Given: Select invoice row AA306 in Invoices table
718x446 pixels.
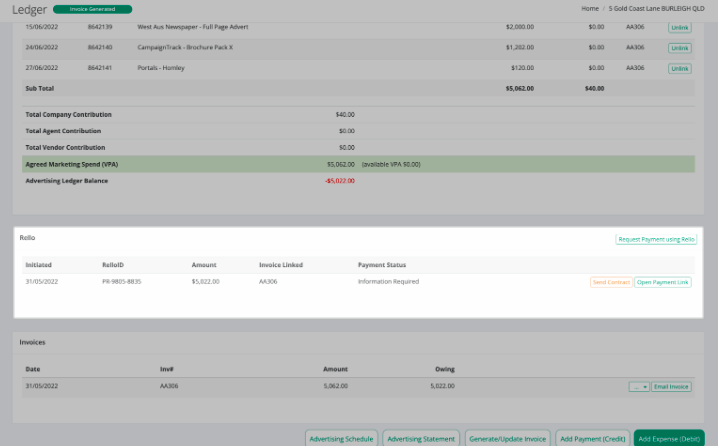Looking at the screenshot, I should [358, 386].
